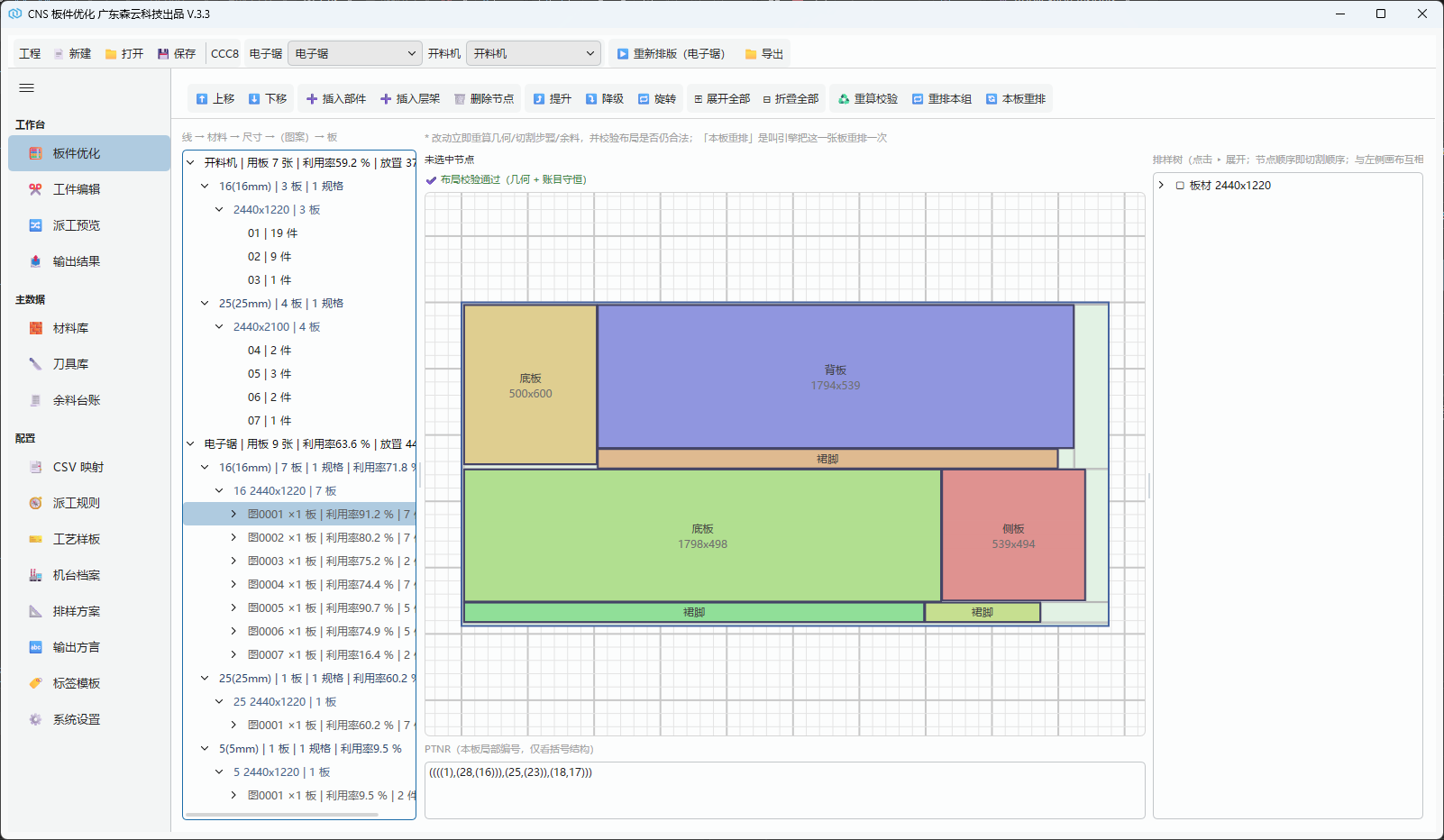Collapse 25(mm) | 4 板 node
The width and height of the screenshot is (1444, 840).
(x=205, y=304)
